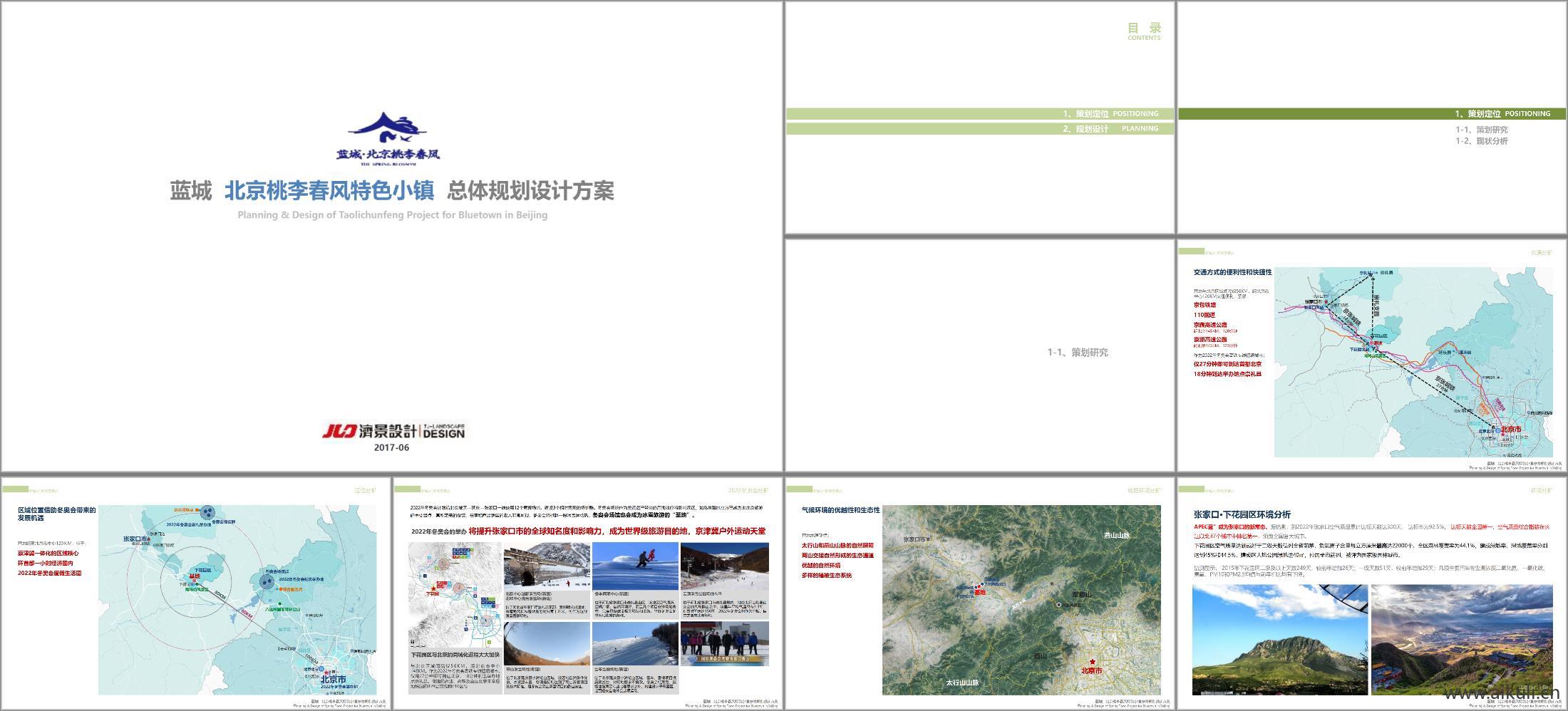This screenshot has width=1568, height=711.
Task: Select the 1、策划定位 POSITIONING light green bar
Action: coord(979,114)
